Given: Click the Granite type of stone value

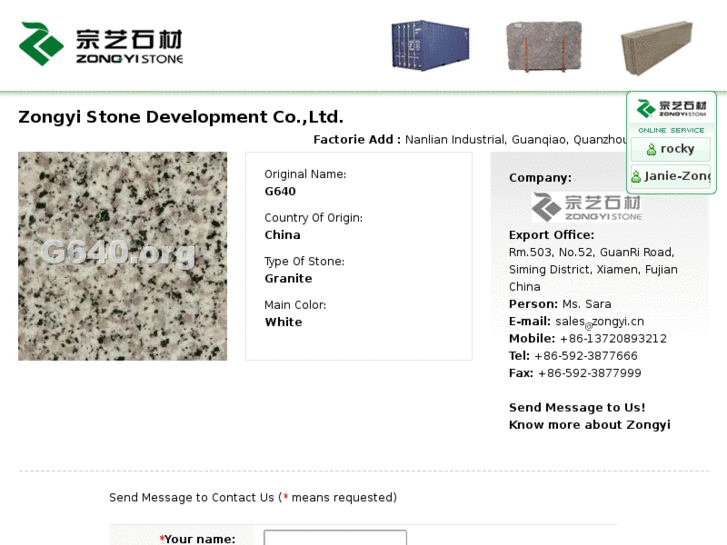Looking at the screenshot, I should [288, 278].
